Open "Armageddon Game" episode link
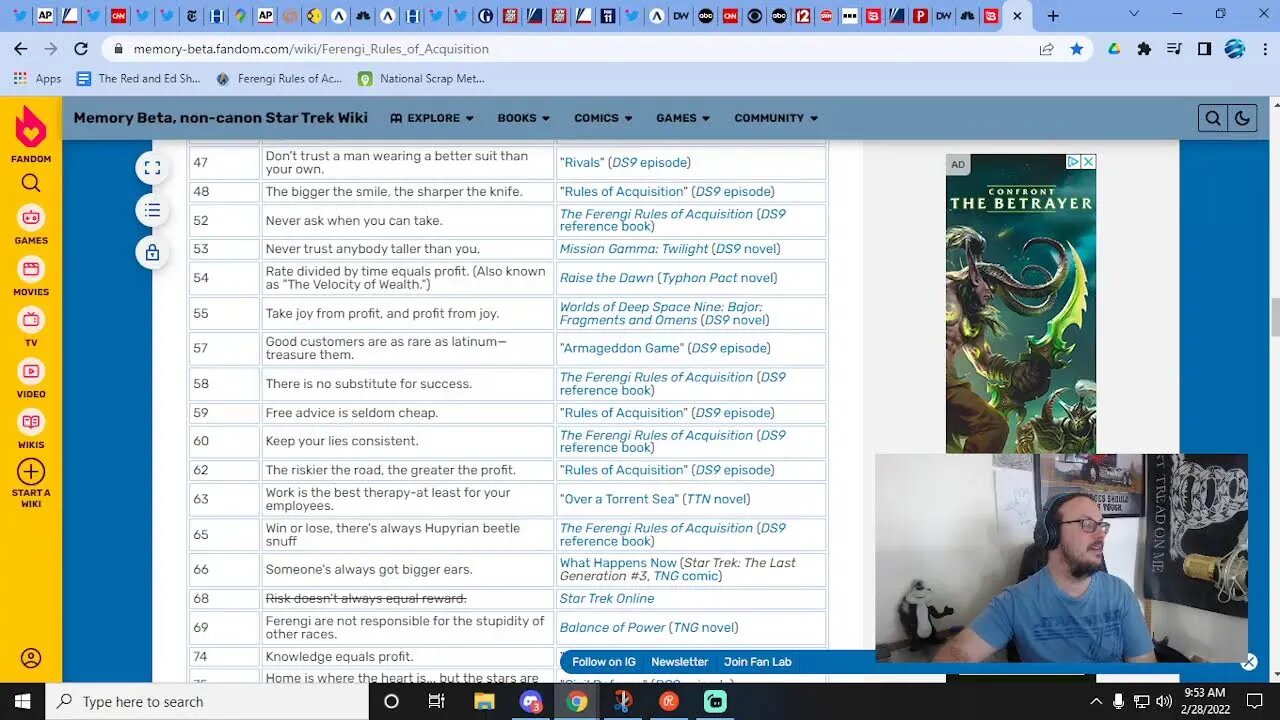The width and height of the screenshot is (1280, 720). coord(622,348)
